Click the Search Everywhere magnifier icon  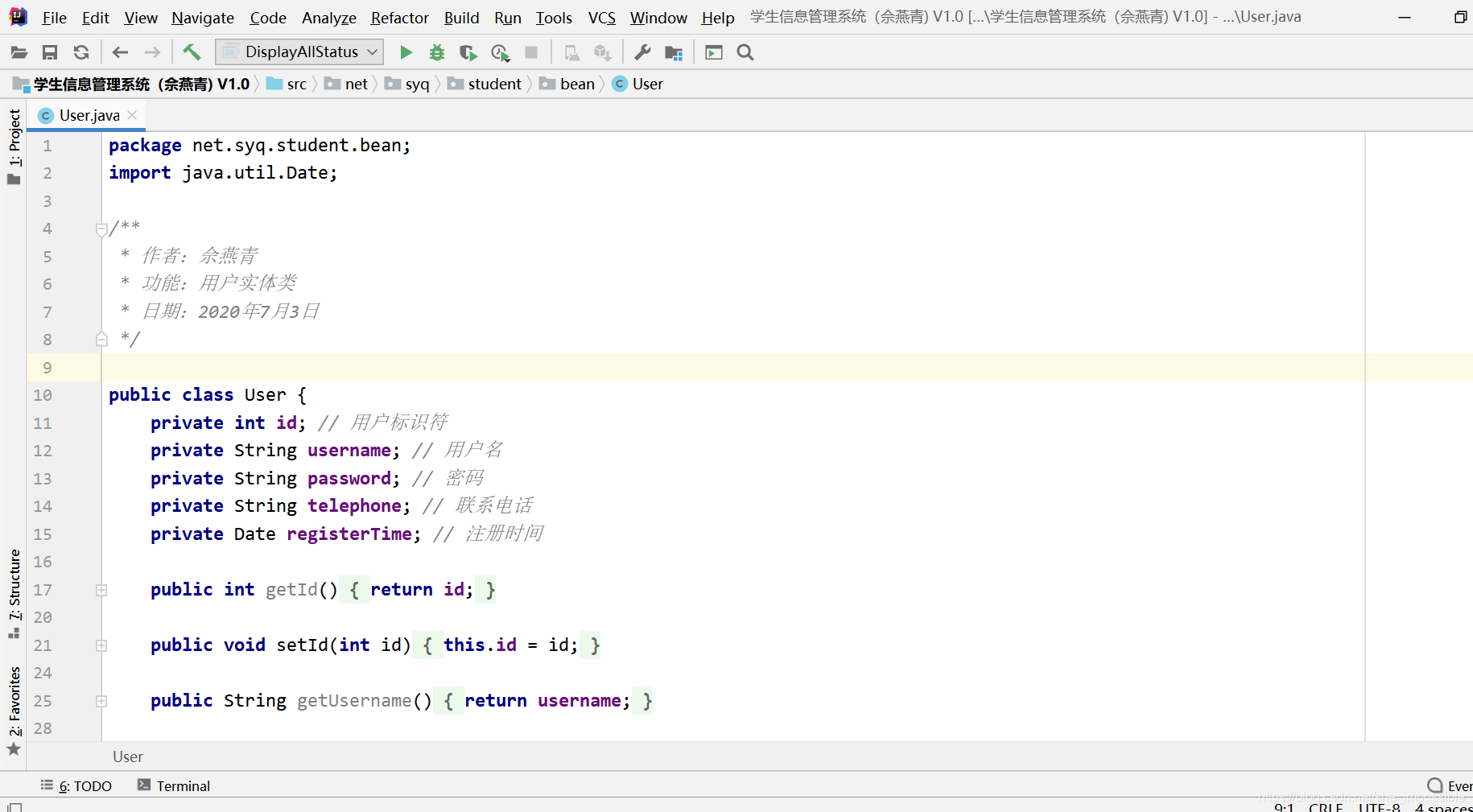745,52
